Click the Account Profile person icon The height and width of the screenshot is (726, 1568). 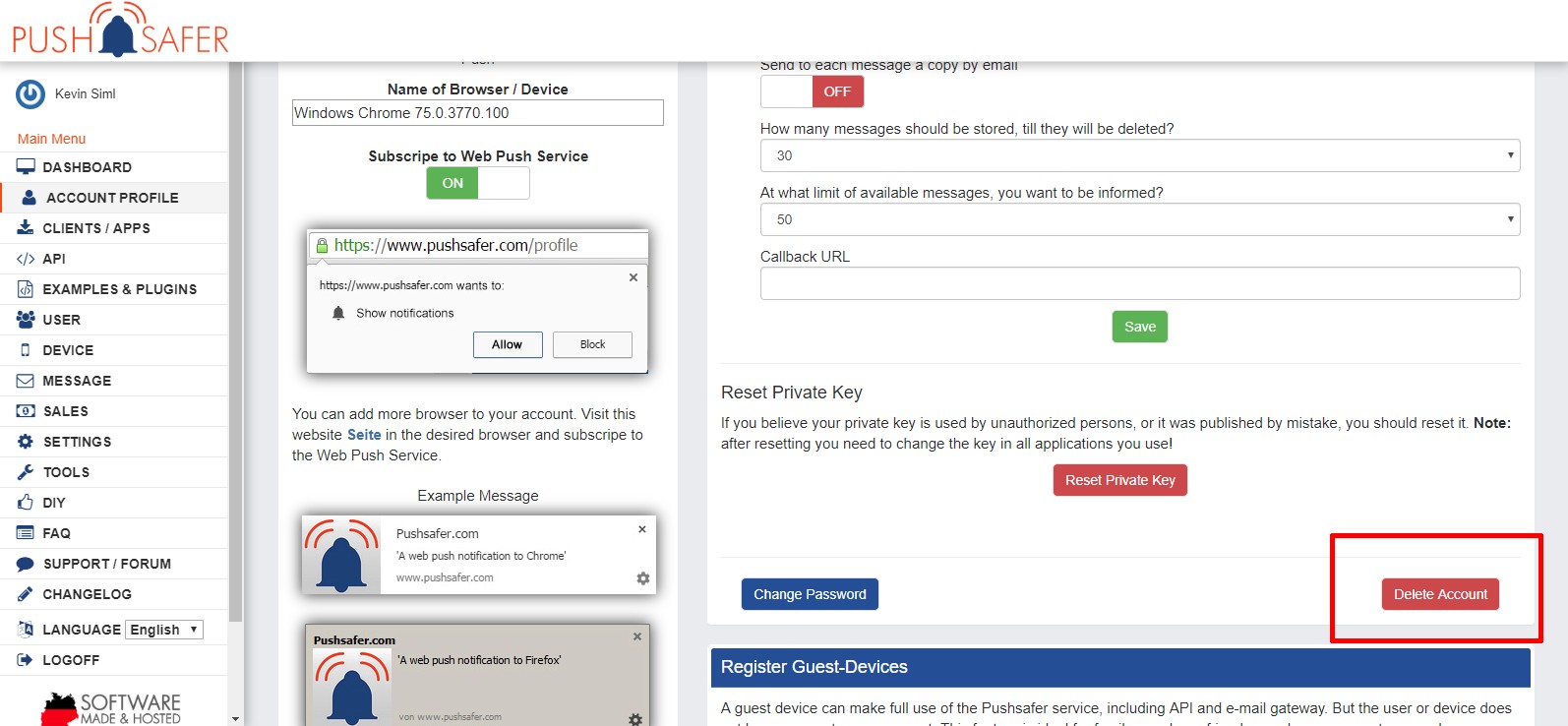[30, 198]
